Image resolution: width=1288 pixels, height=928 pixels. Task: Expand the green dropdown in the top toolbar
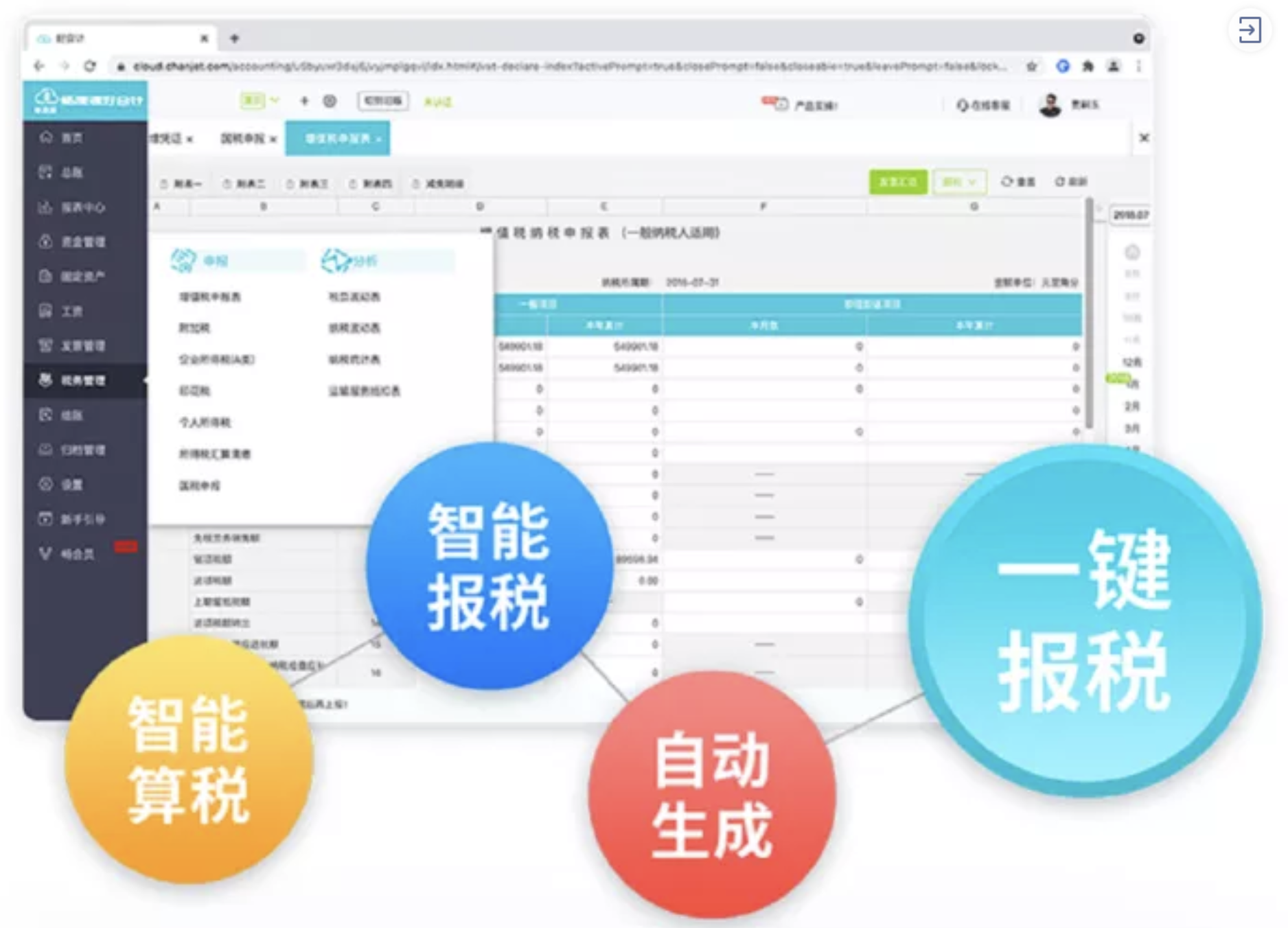(259, 101)
